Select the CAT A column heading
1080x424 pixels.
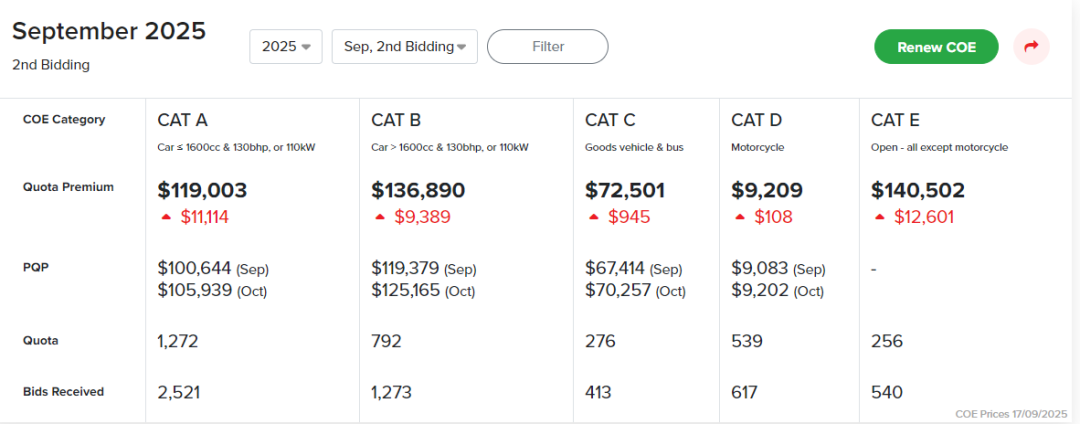[x=183, y=120]
